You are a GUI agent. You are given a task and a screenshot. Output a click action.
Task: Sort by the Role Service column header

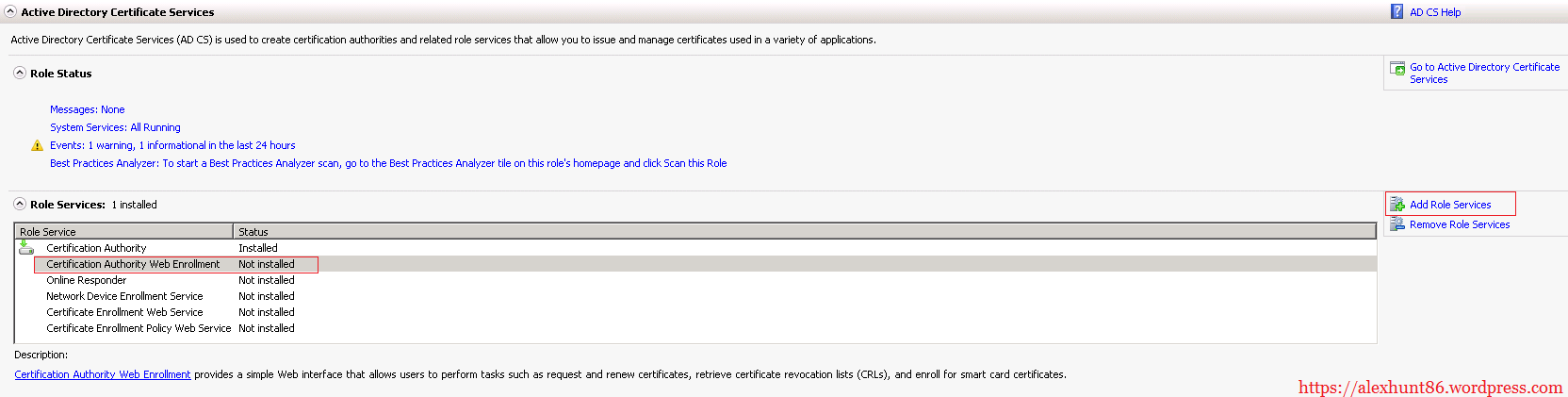tap(122, 232)
